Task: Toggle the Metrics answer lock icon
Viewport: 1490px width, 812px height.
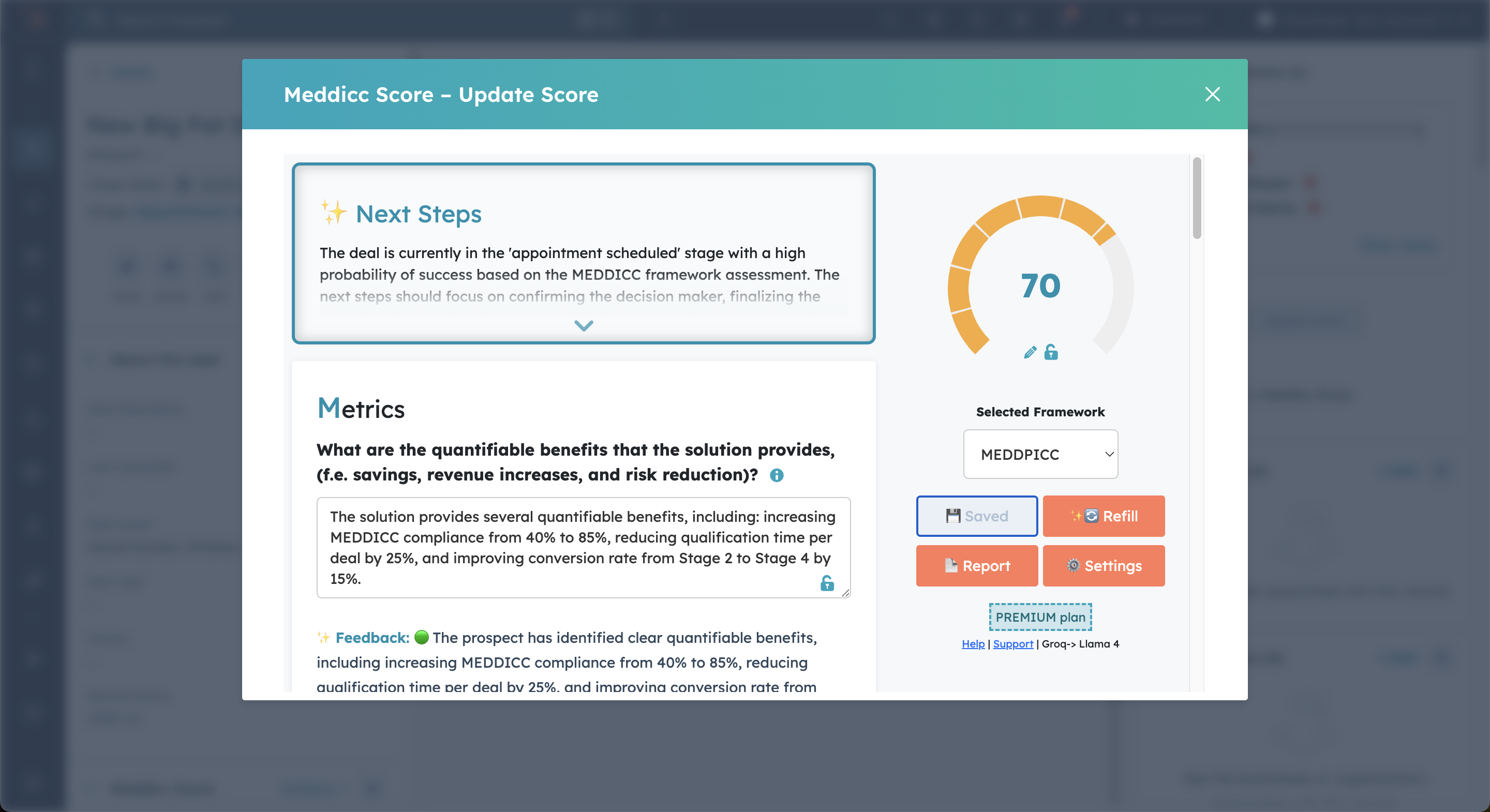Action: 827,583
